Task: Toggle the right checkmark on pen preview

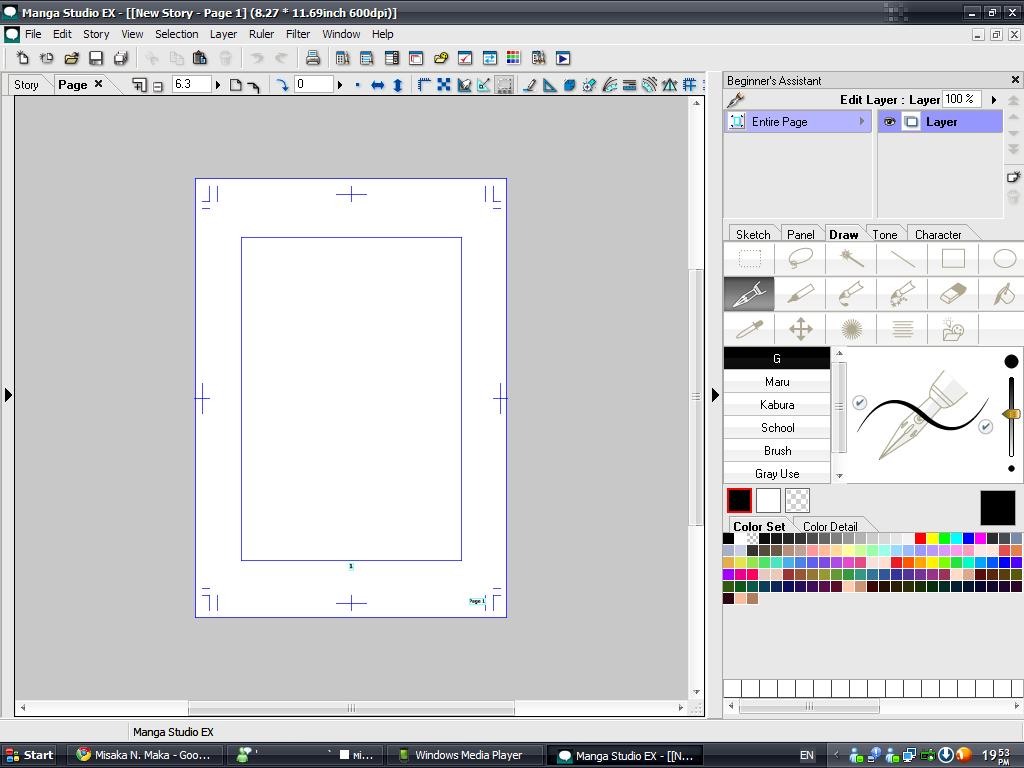Action: click(985, 427)
